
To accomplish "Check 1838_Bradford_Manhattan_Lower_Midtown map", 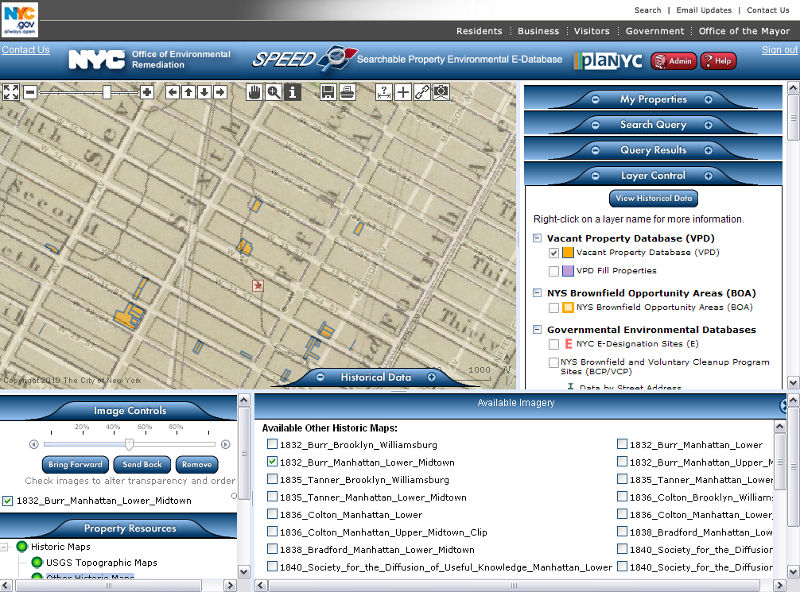I will (272, 549).
